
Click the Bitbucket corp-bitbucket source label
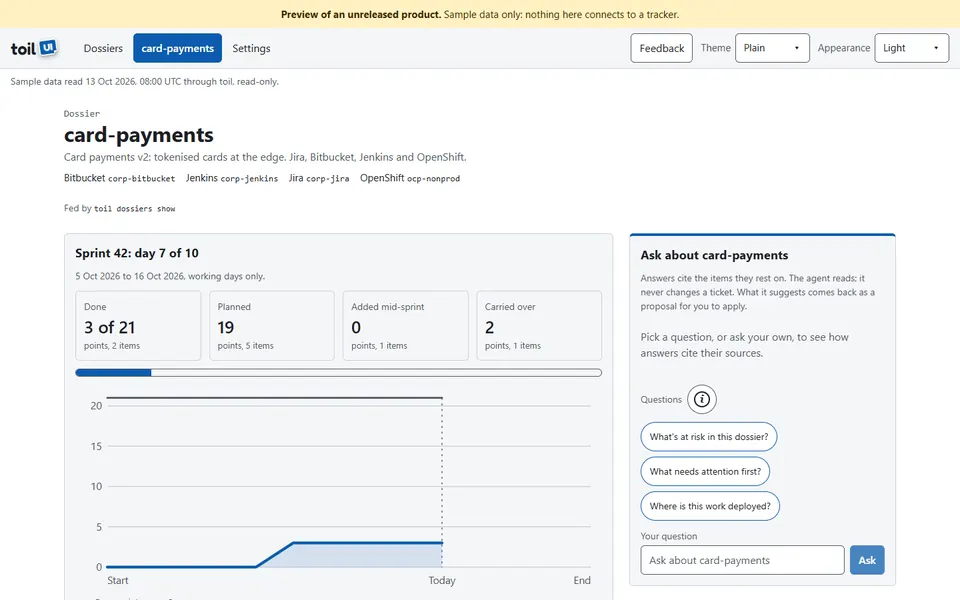(x=119, y=178)
